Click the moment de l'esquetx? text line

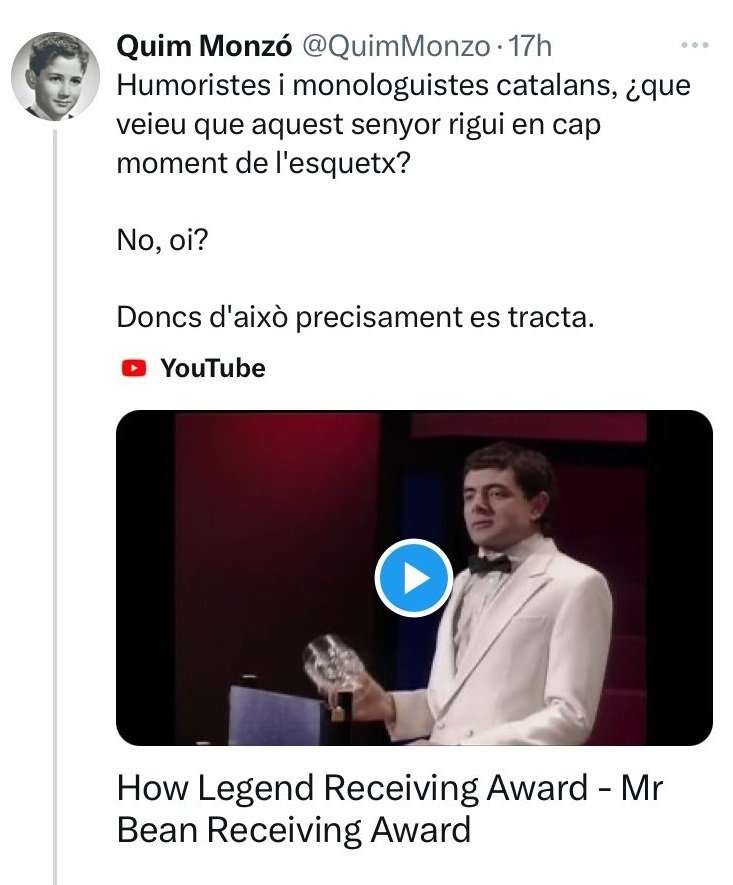[264, 164]
